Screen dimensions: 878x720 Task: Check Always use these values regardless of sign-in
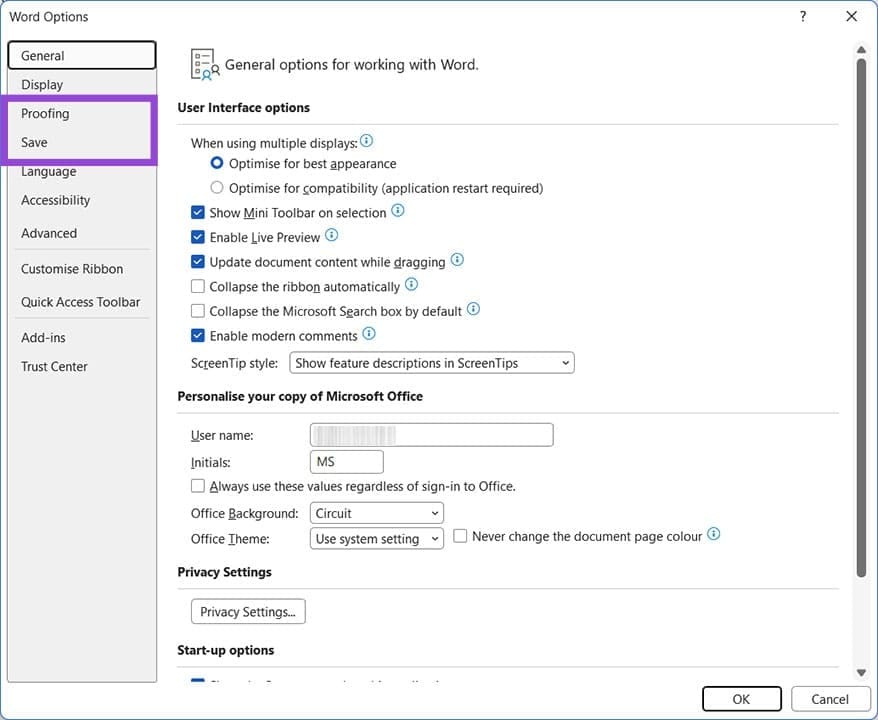pyautogui.click(x=197, y=486)
